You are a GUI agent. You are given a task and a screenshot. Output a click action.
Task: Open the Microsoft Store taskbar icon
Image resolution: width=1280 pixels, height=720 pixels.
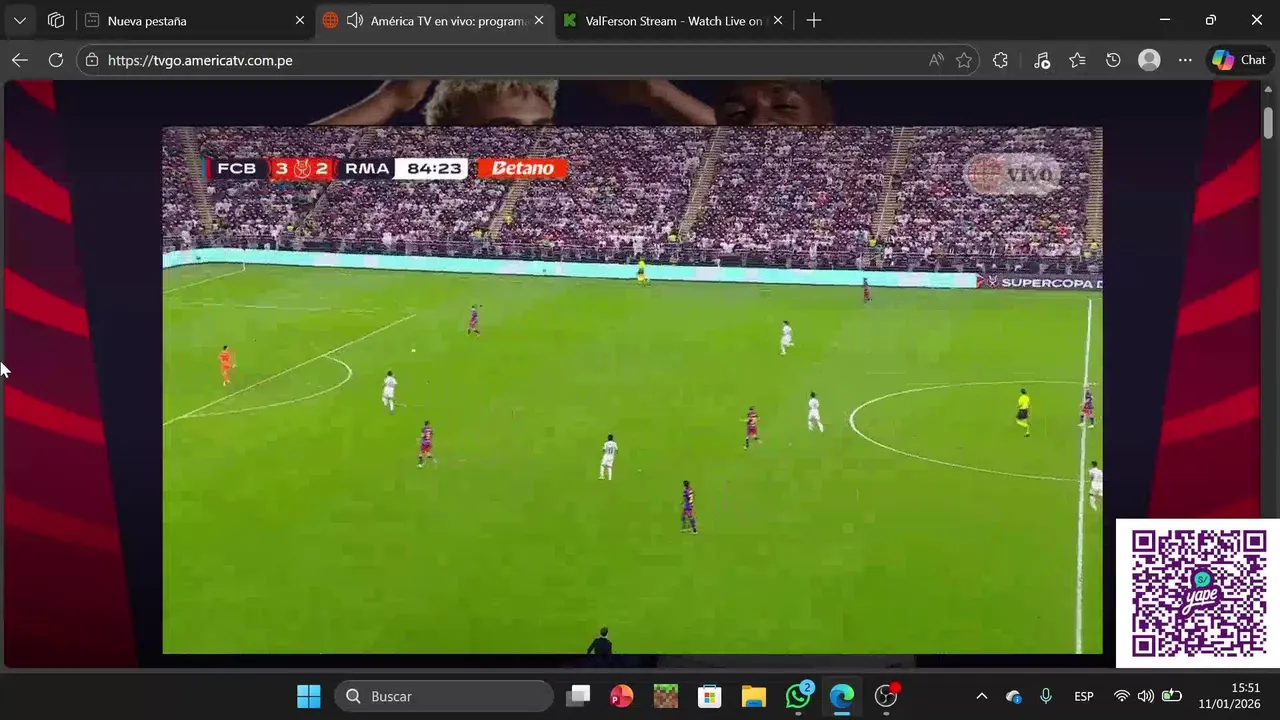tap(710, 696)
